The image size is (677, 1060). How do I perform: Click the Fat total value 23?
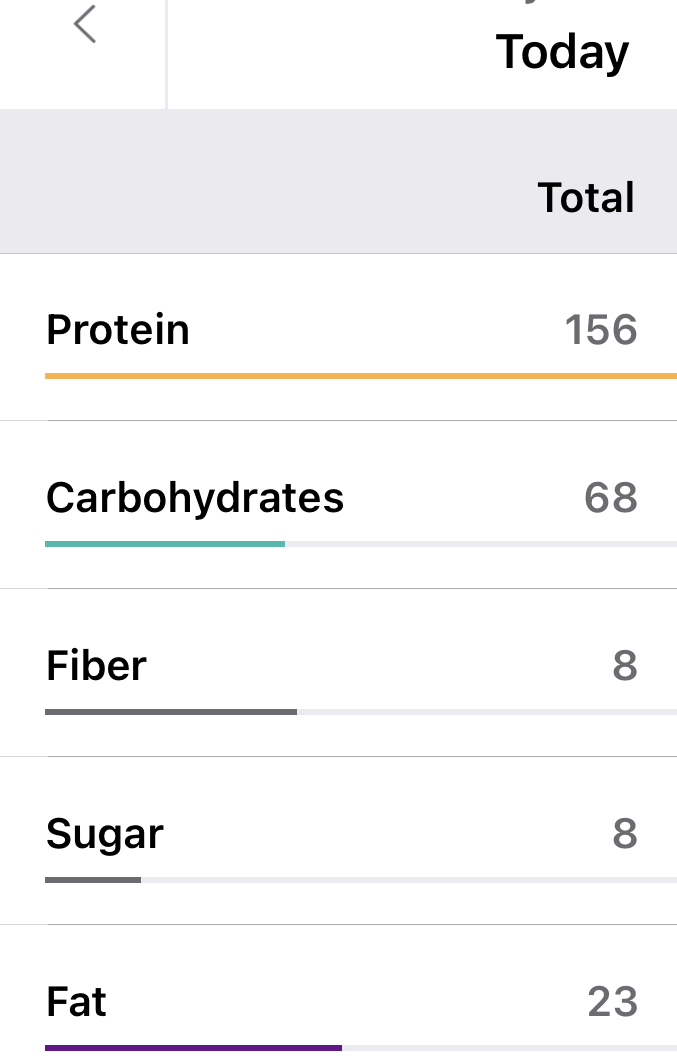tap(613, 1002)
